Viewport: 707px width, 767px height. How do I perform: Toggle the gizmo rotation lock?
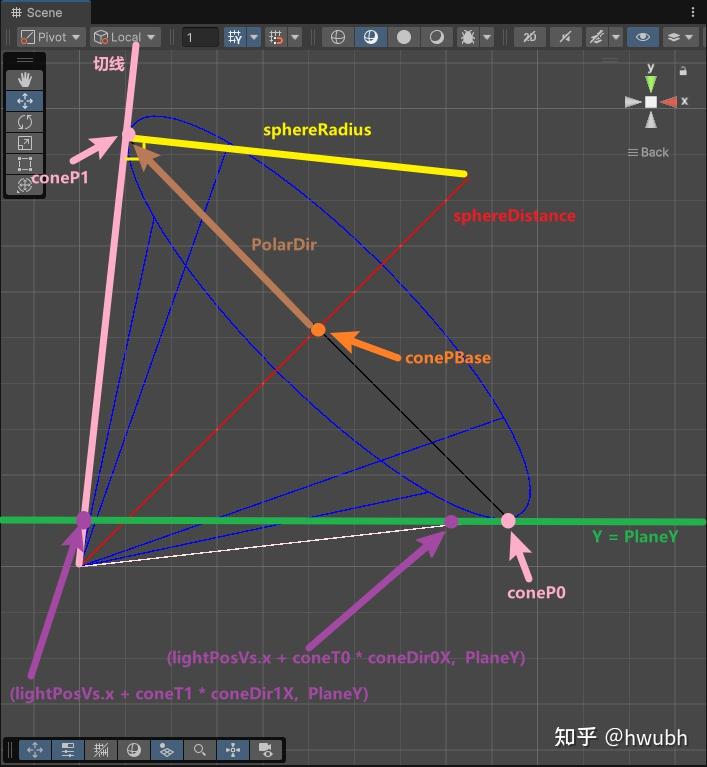tap(683, 71)
